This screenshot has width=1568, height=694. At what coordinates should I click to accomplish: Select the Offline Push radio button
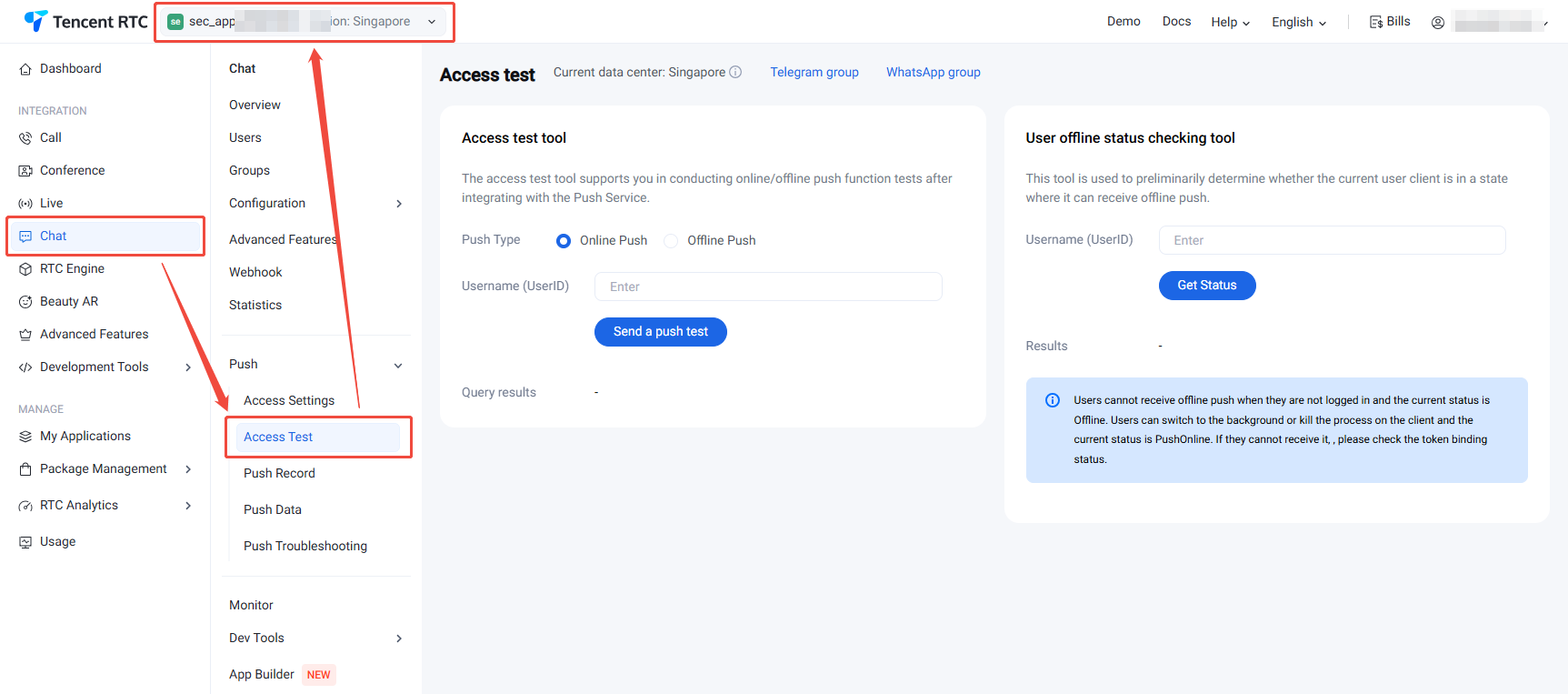671,241
